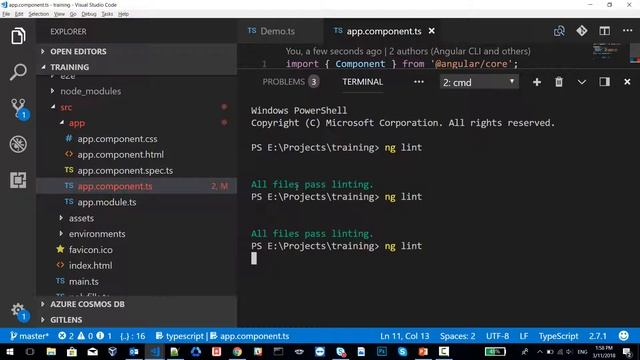This screenshot has width=640, height=360.
Task: Open the File menu
Action: pyautogui.click(x=6, y=14)
